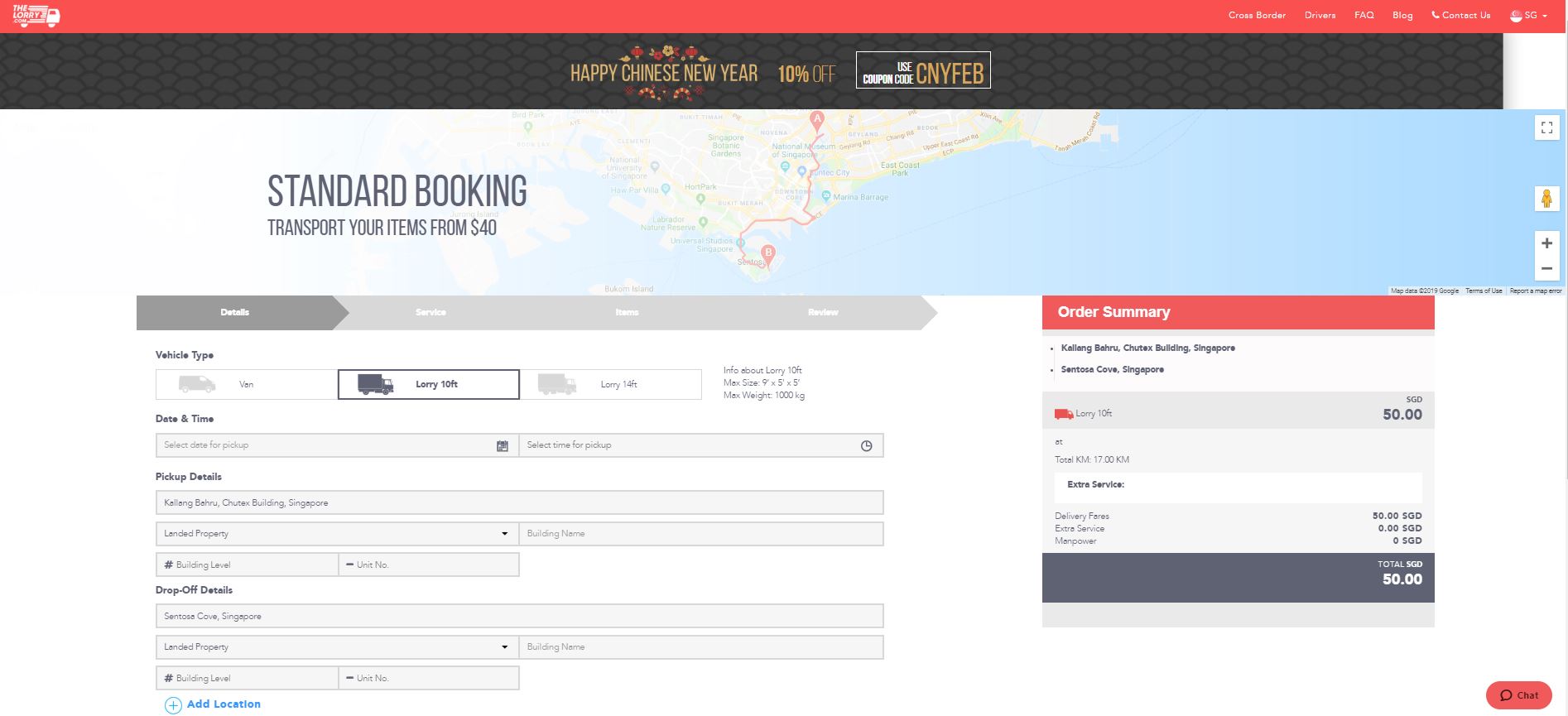
Task: Go to the FAQ page
Action: 1364,16
